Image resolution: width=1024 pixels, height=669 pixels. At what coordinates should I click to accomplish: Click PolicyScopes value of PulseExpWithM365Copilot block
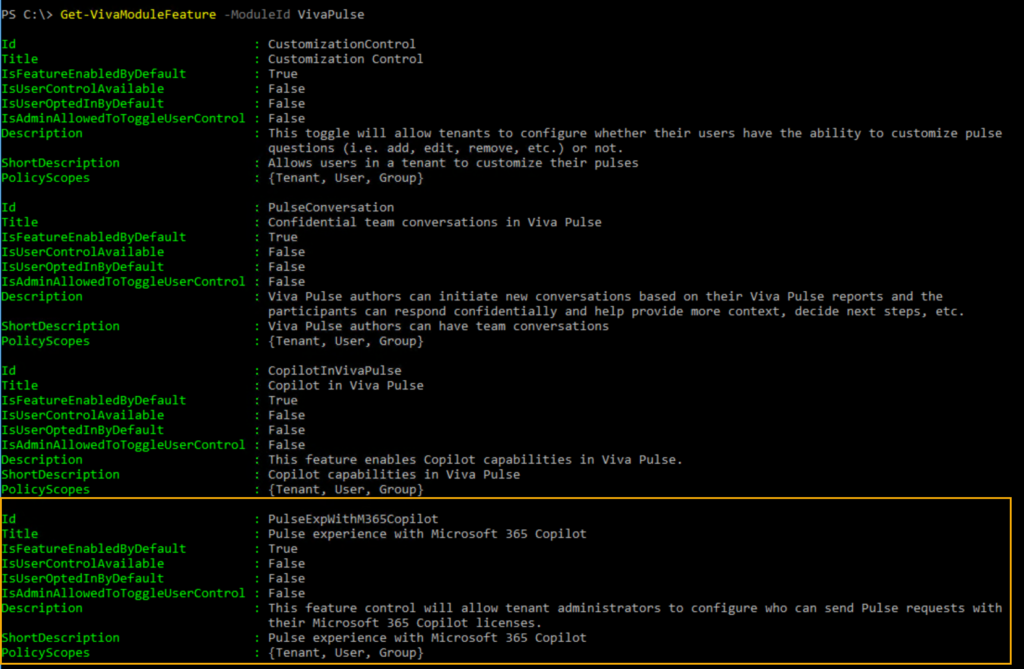click(x=345, y=653)
